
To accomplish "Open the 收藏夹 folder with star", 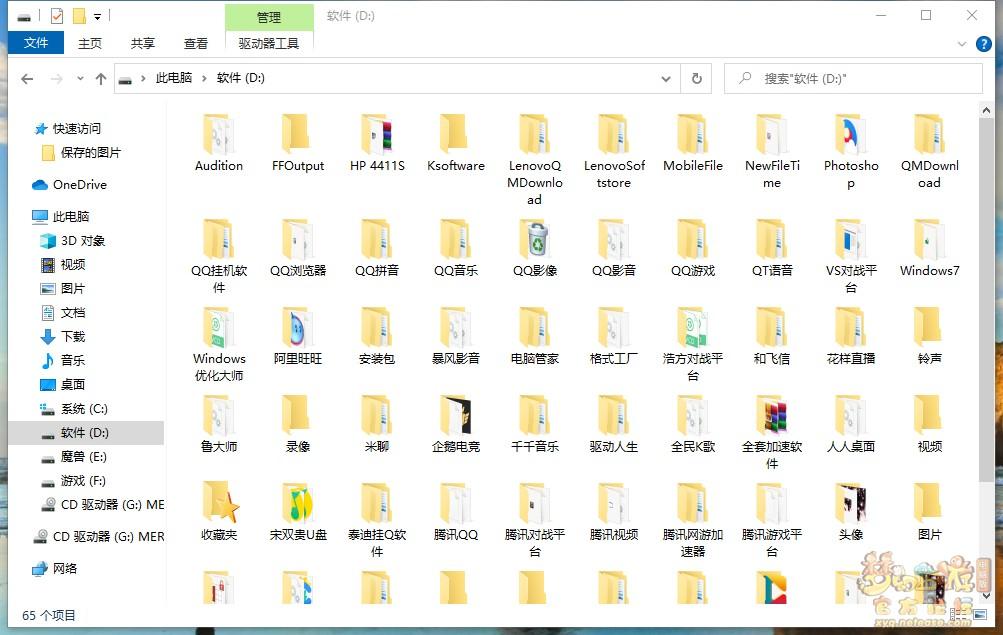I will coord(219,512).
